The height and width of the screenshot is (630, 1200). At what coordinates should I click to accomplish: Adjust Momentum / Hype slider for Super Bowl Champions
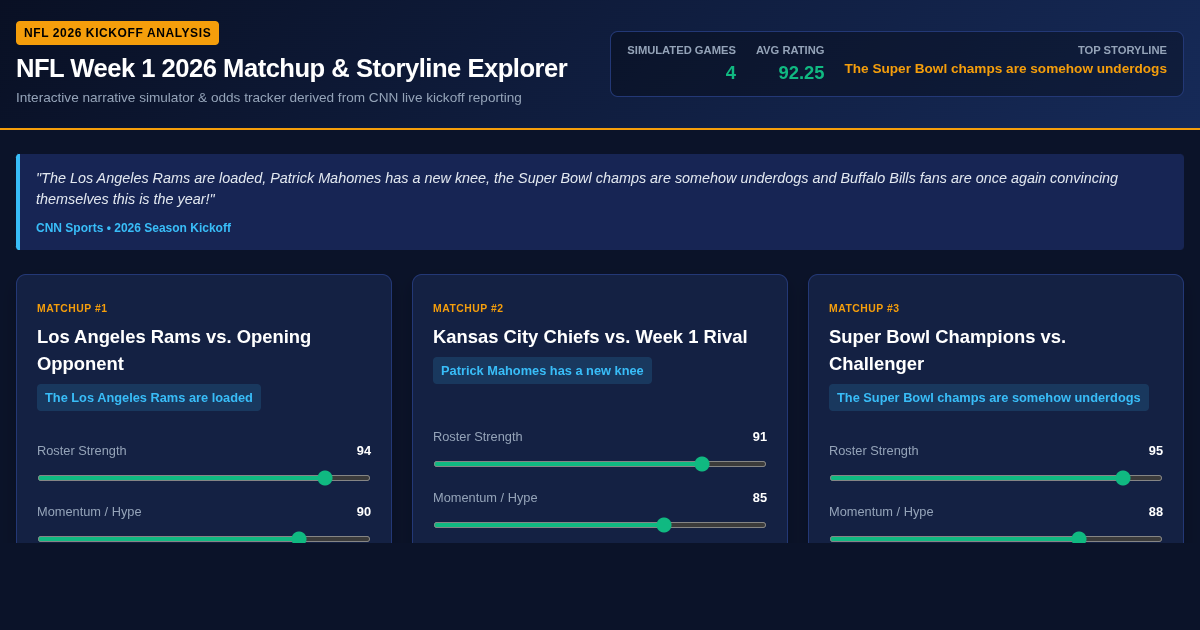click(x=996, y=538)
